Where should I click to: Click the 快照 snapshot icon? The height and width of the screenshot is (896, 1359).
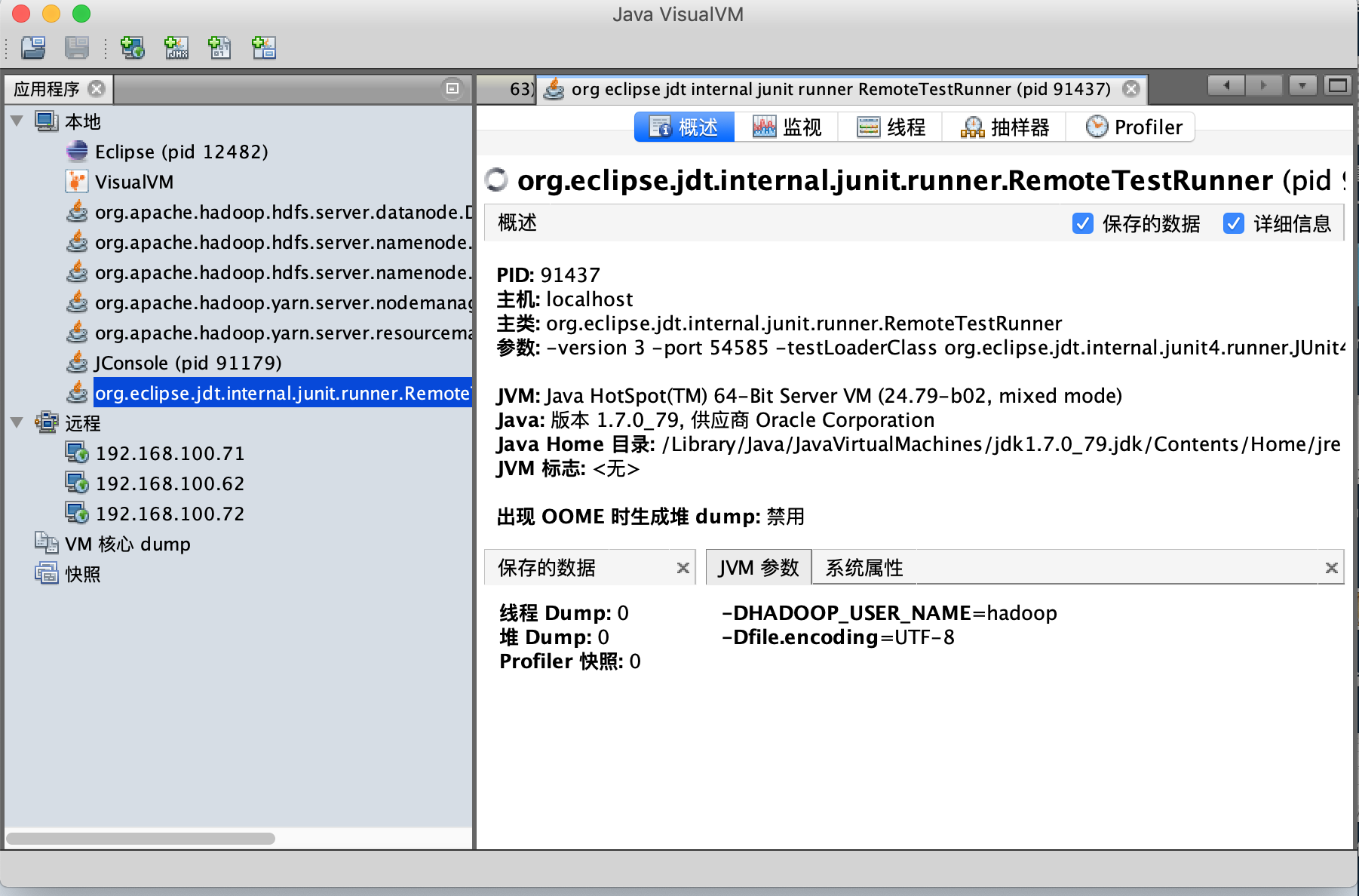[x=47, y=574]
